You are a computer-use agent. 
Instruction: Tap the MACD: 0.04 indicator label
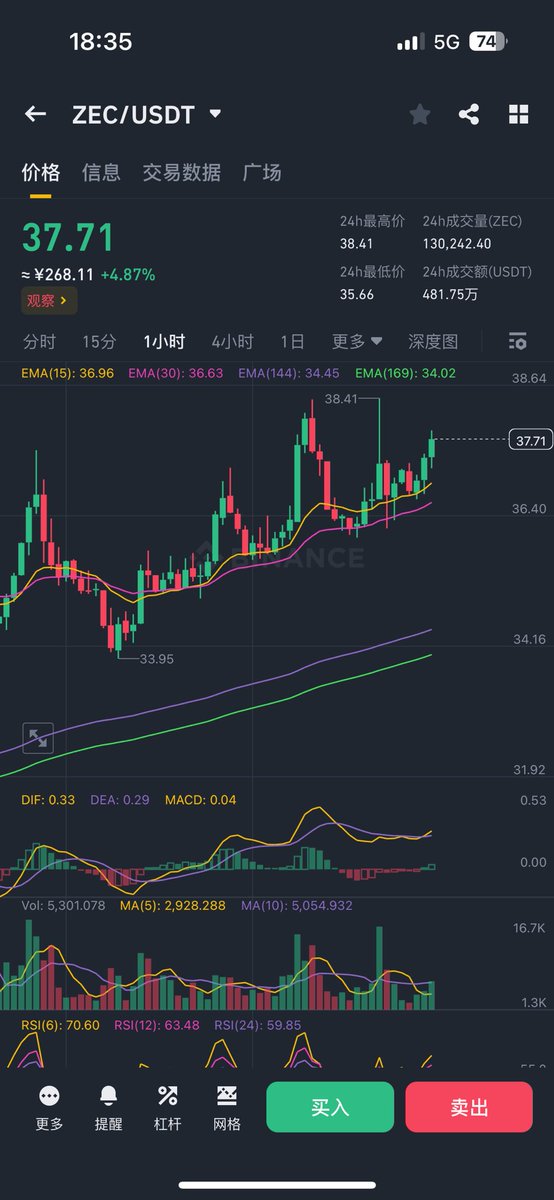201,800
